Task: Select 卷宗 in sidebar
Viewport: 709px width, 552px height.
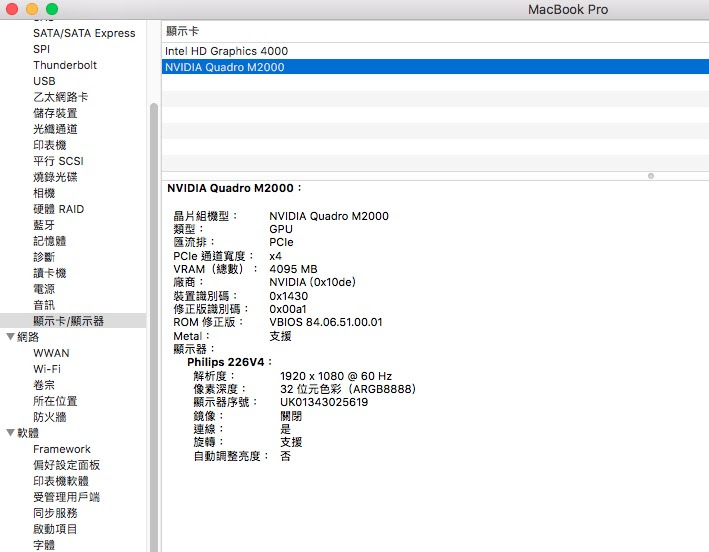Action: 44,385
